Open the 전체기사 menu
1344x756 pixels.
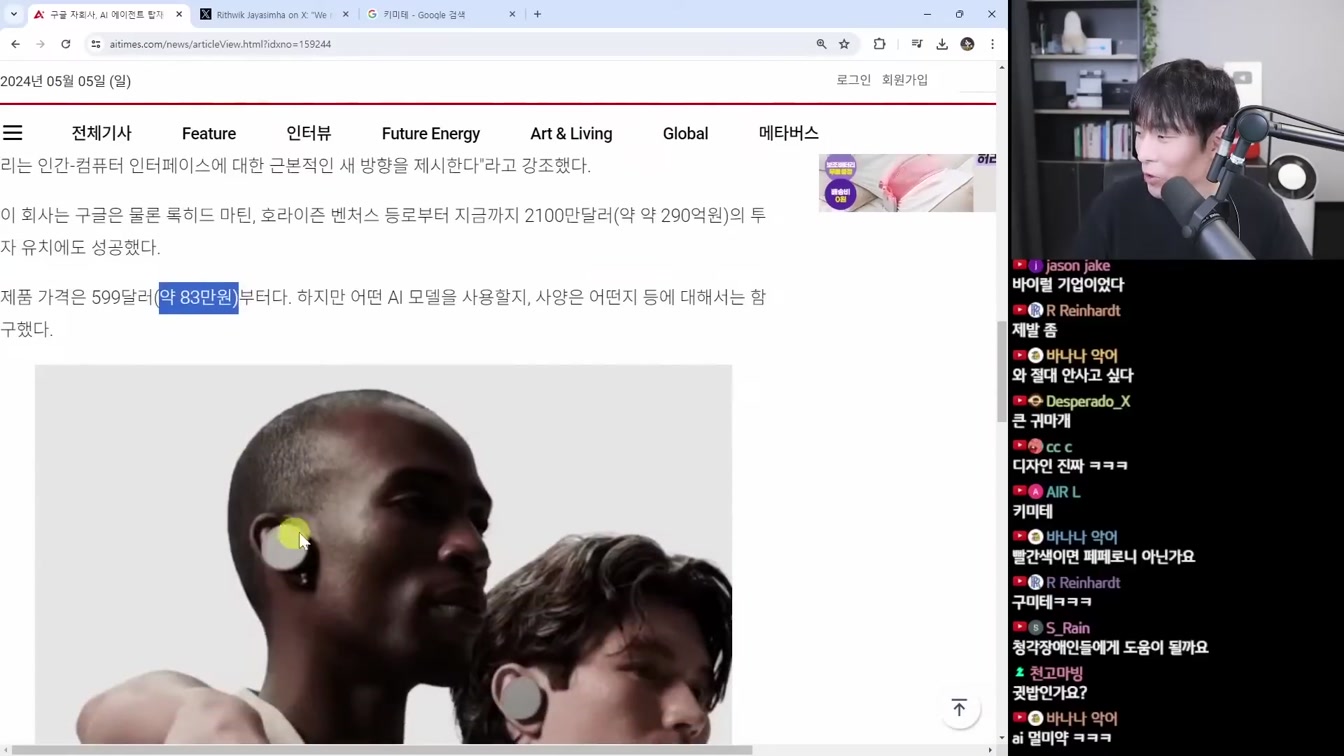pos(101,133)
